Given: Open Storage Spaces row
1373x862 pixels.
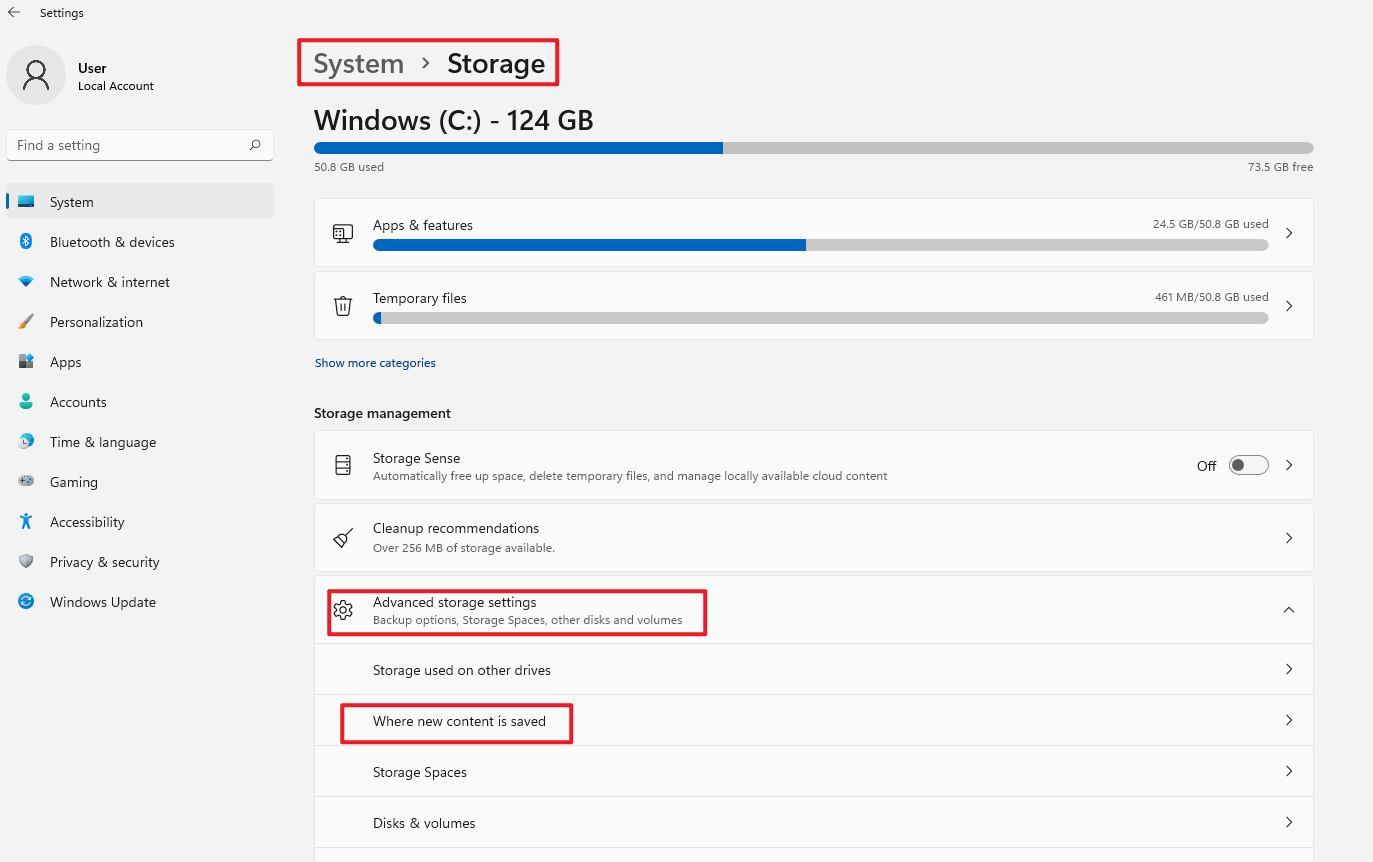Looking at the screenshot, I should coord(814,772).
